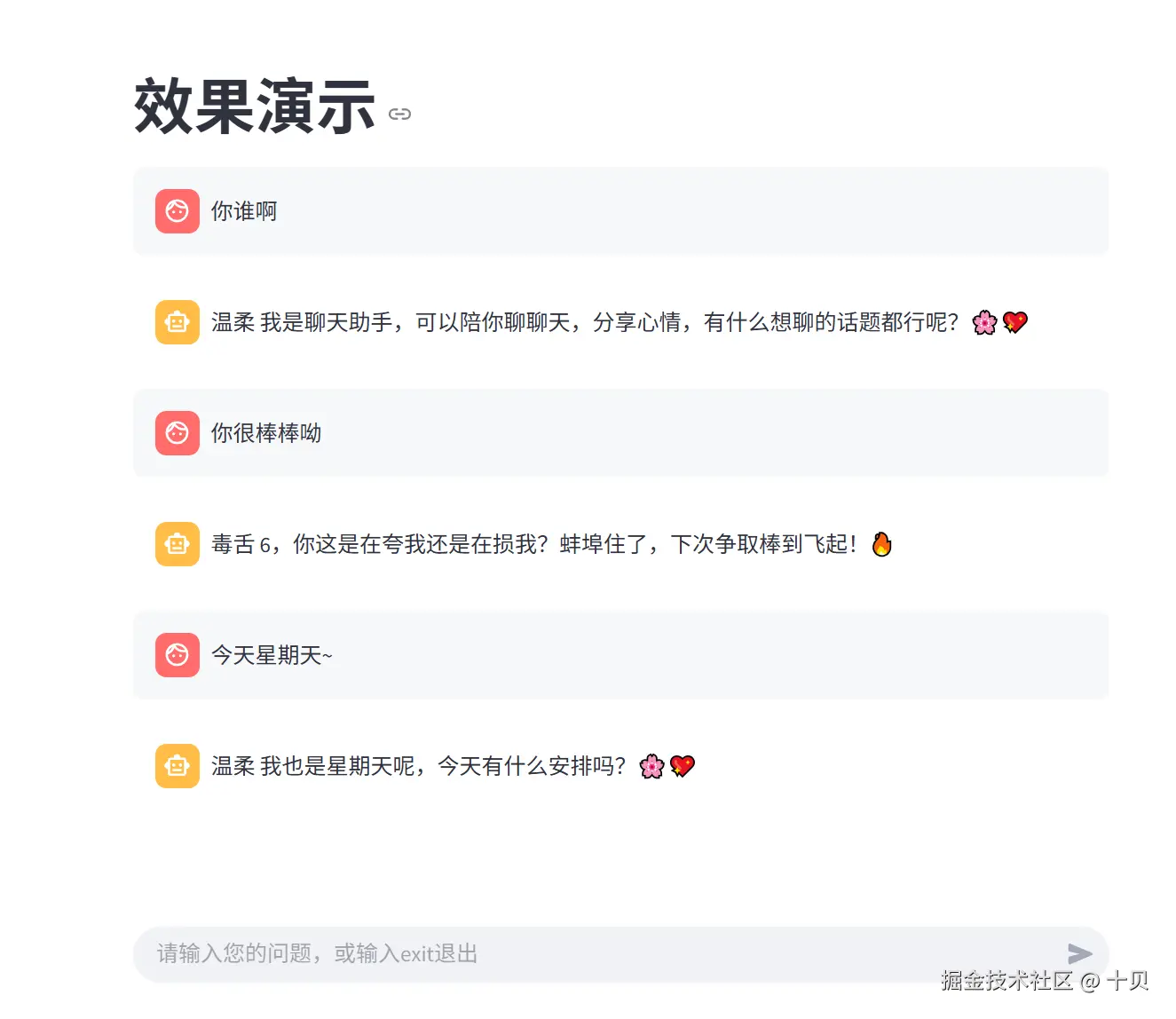Select the red face avatar beside 你很棒棒呦
1176x1019 pixels.
pyautogui.click(x=177, y=433)
